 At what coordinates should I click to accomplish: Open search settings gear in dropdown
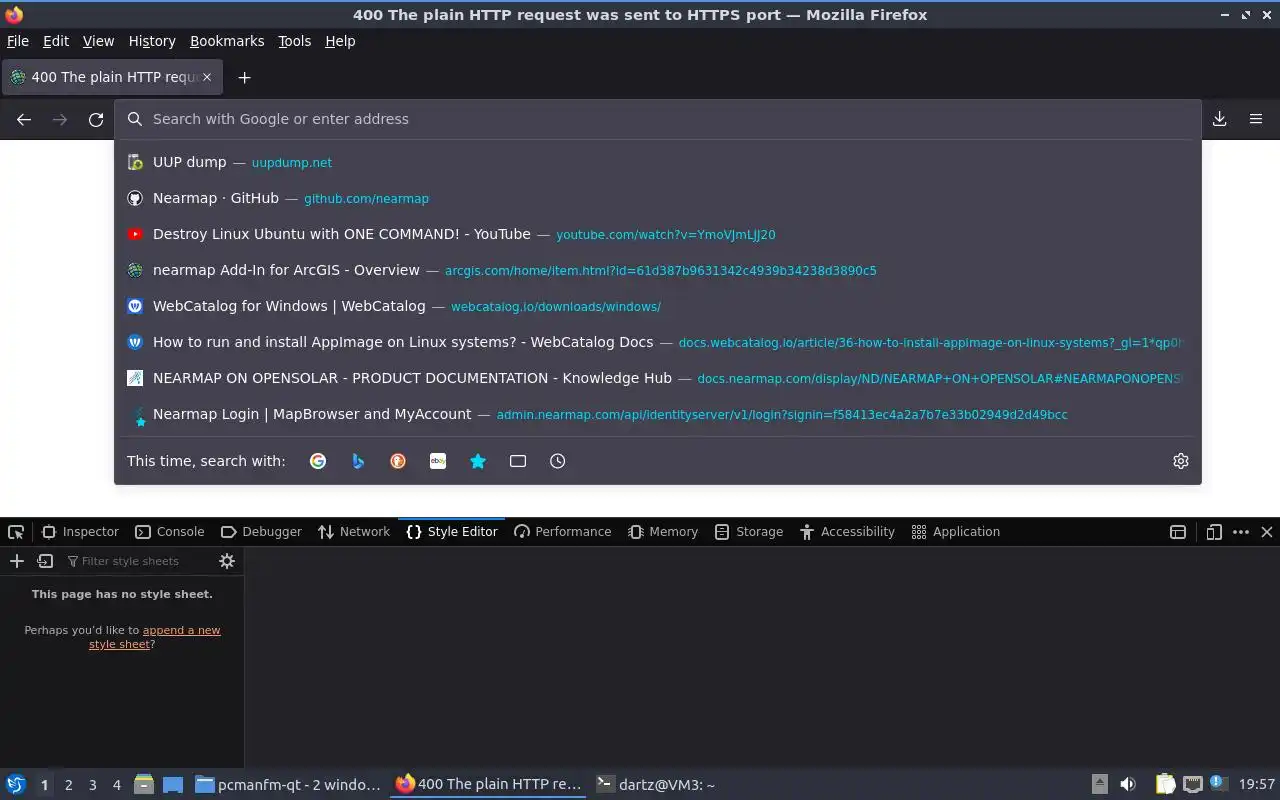click(1181, 461)
